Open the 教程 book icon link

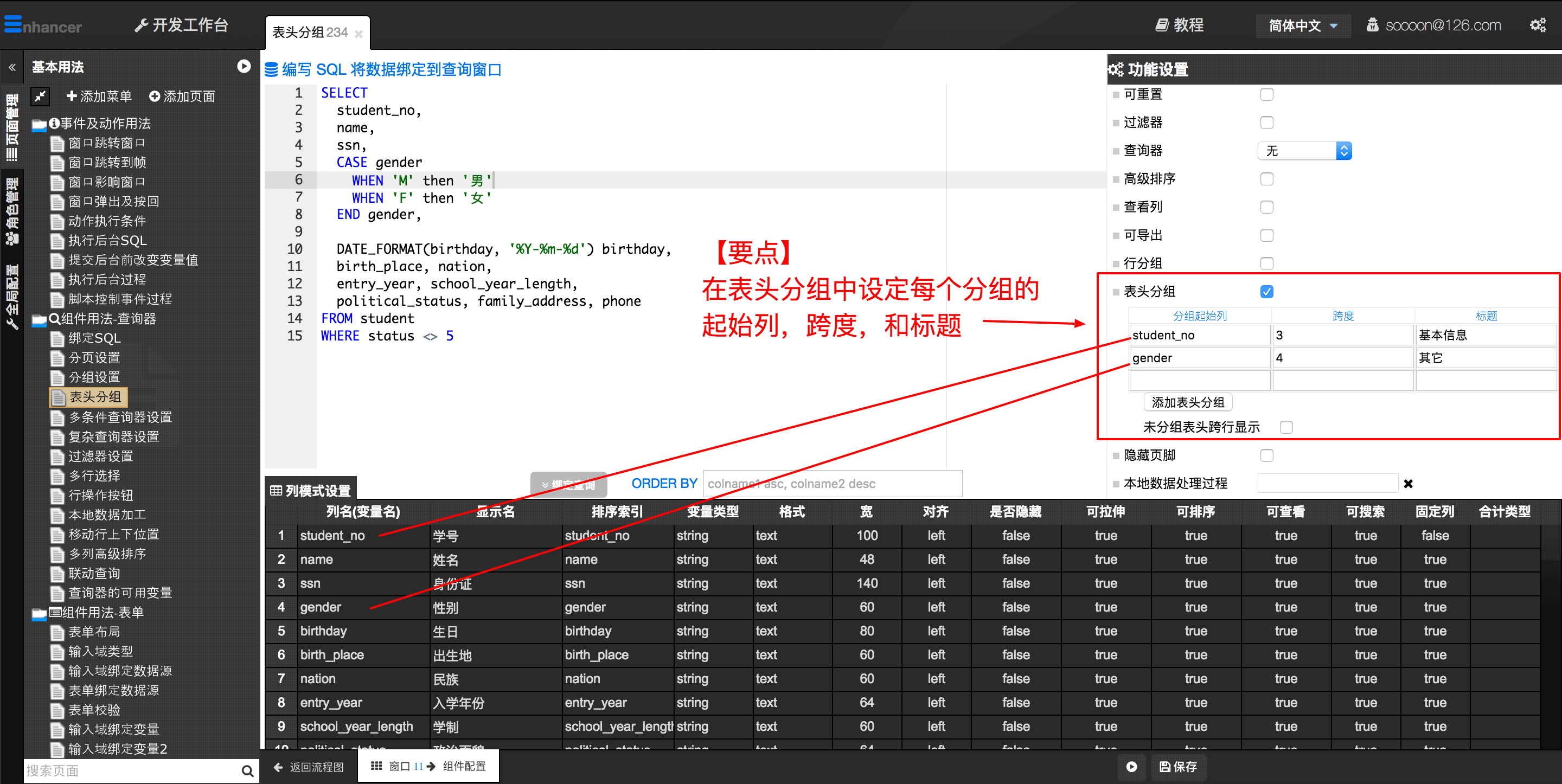click(x=1179, y=25)
